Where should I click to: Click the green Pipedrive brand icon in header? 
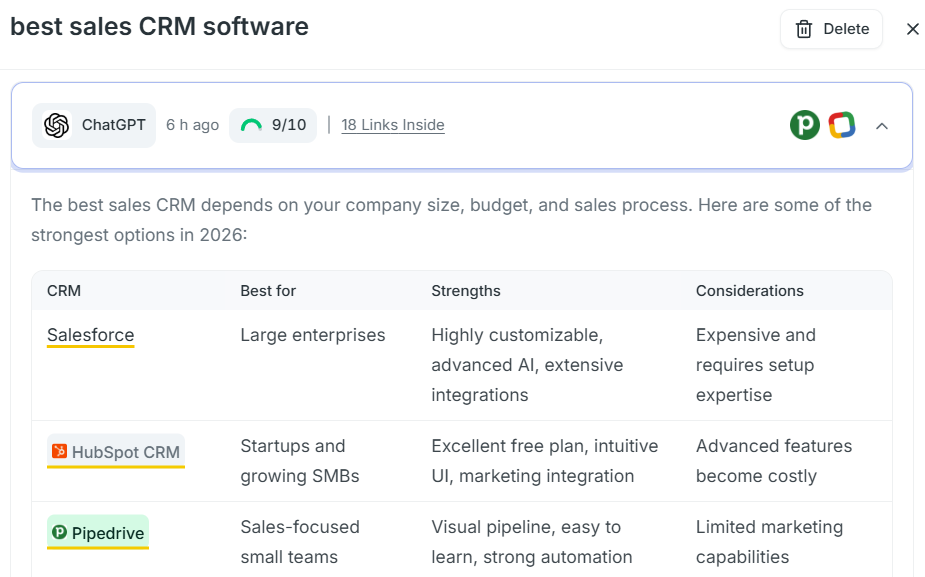click(x=805, y=125)
